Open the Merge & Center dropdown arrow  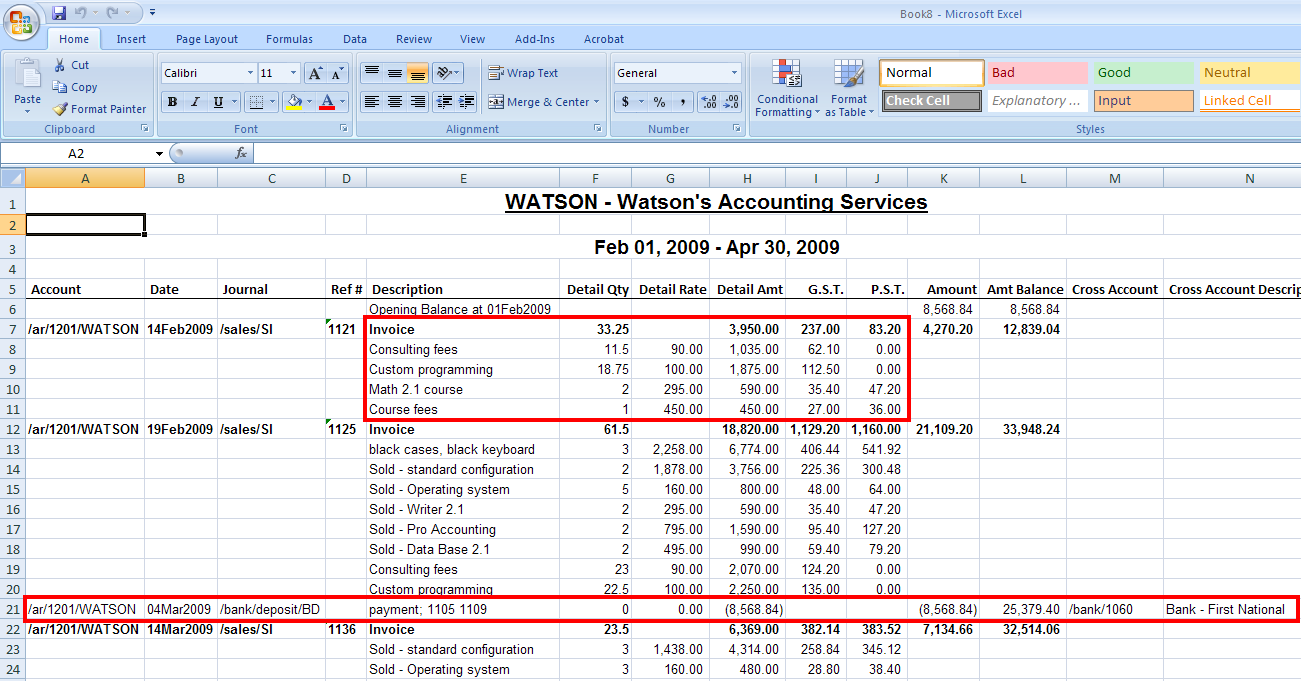(x=597, y=102)
